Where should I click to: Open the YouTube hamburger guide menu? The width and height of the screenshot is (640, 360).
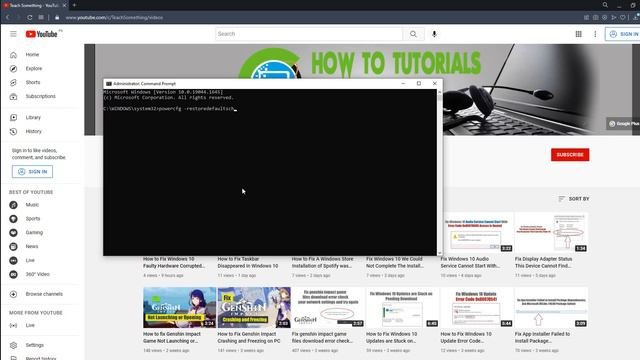[x=13, y=34]
